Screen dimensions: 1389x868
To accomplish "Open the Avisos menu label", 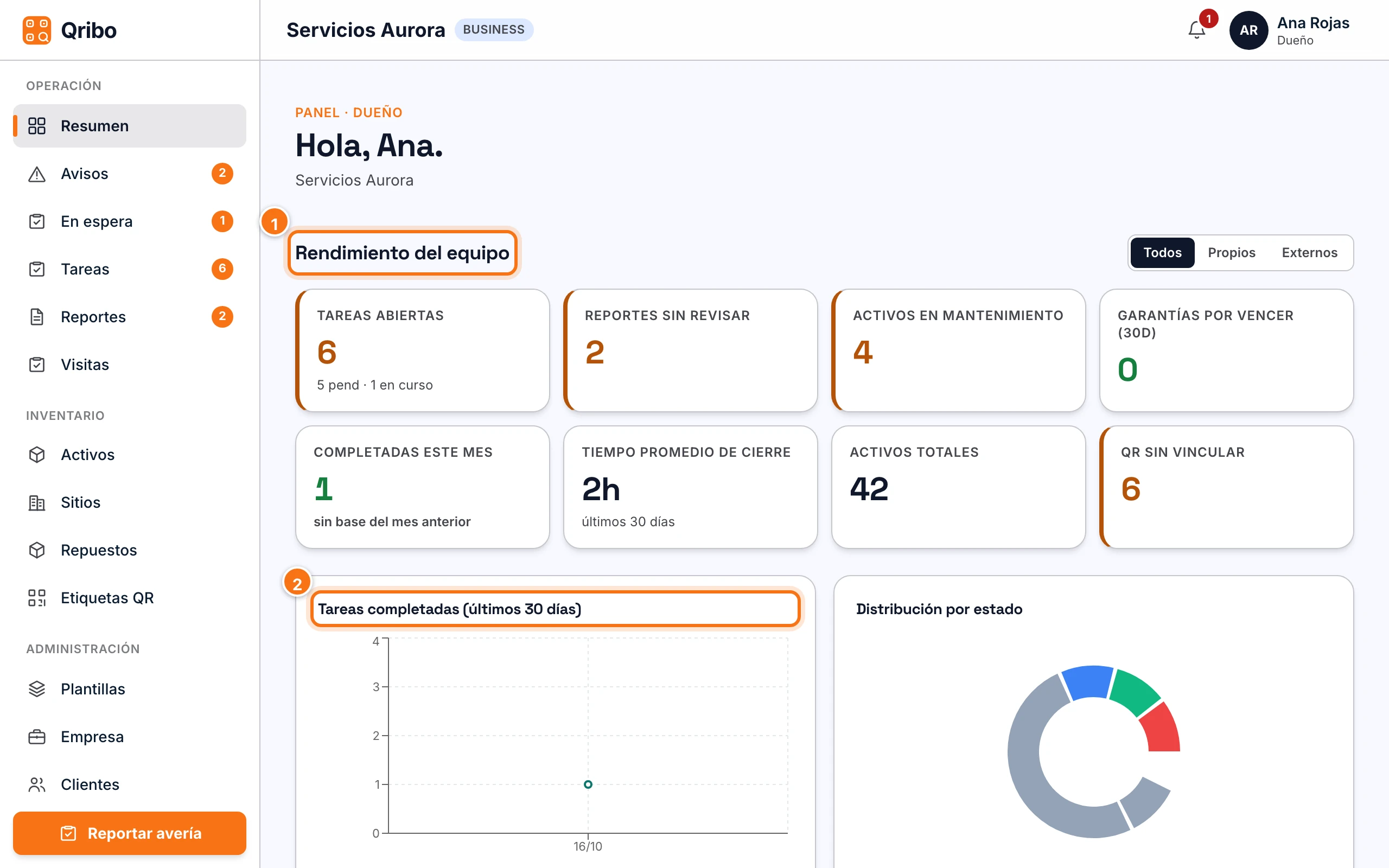I will (x=85, y=174).
